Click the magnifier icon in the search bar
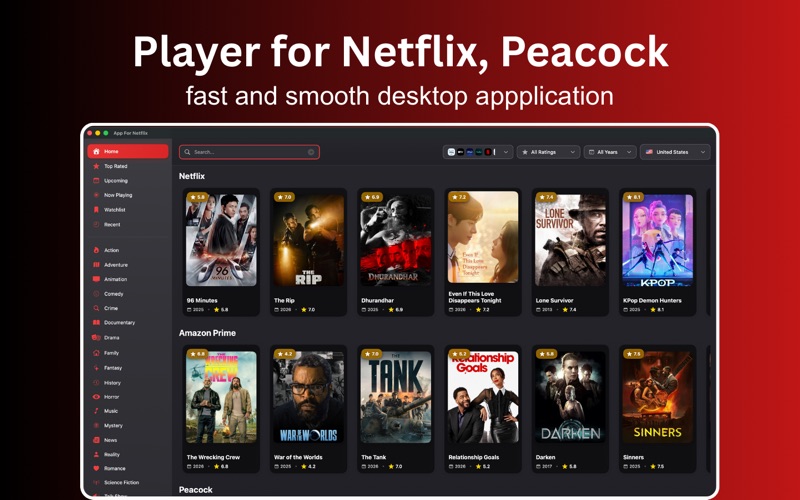 click(187, 152)
